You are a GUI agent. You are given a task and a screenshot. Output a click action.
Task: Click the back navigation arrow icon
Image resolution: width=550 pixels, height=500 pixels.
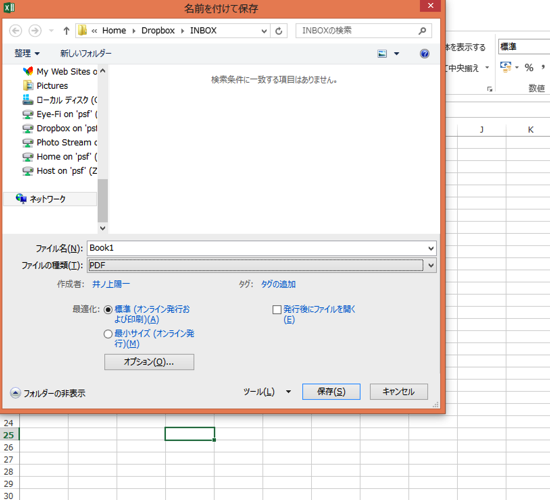tap(15, 31)
